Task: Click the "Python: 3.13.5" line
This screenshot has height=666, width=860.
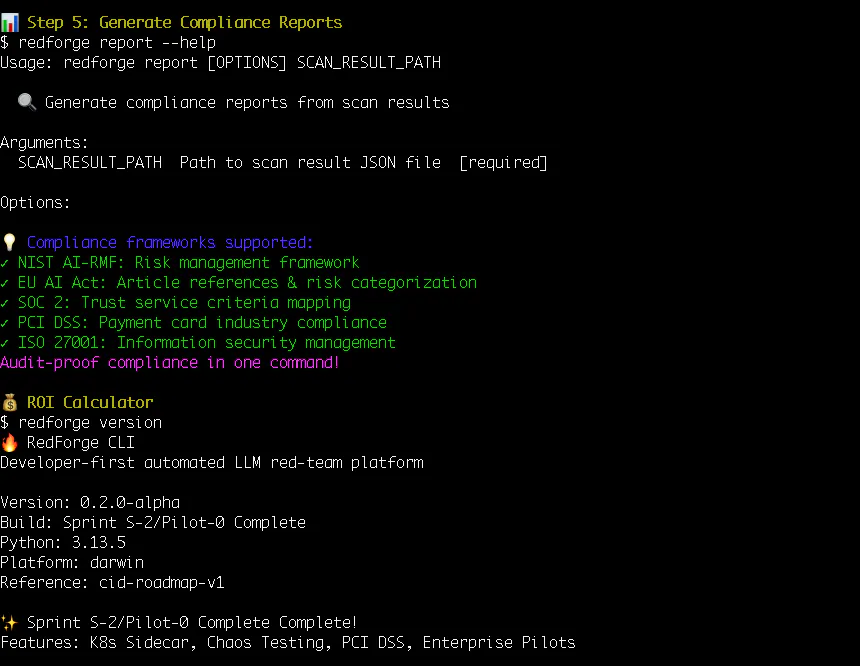Action: click(x=63, y=543)
